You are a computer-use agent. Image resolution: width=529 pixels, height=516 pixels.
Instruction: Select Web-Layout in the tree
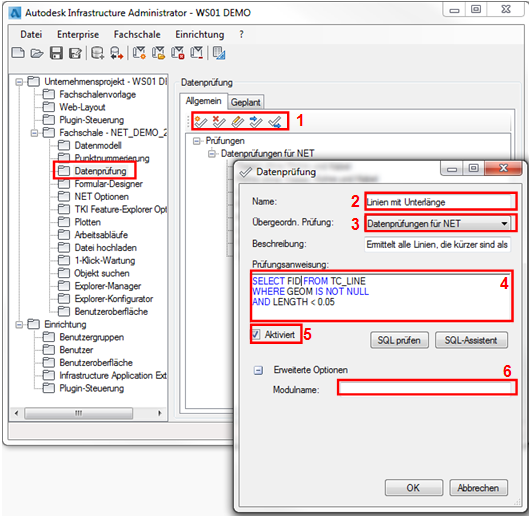82,107
